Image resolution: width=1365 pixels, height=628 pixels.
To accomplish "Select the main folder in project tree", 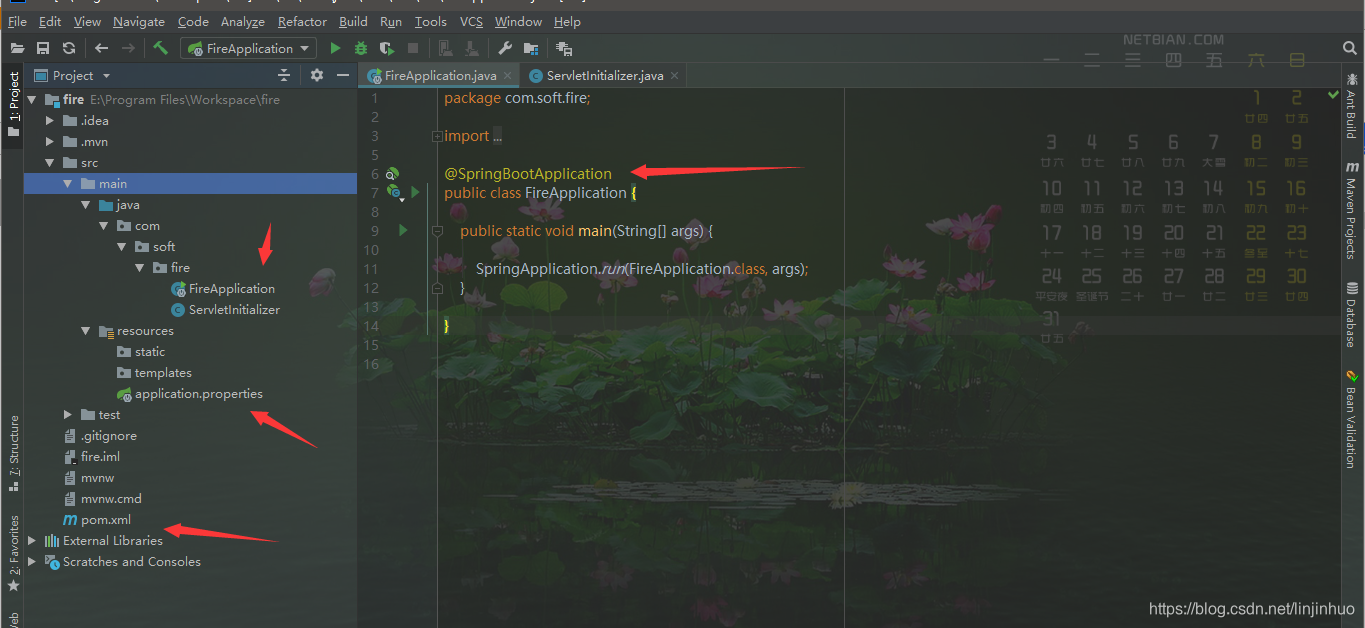I will (x=190, y=183).
